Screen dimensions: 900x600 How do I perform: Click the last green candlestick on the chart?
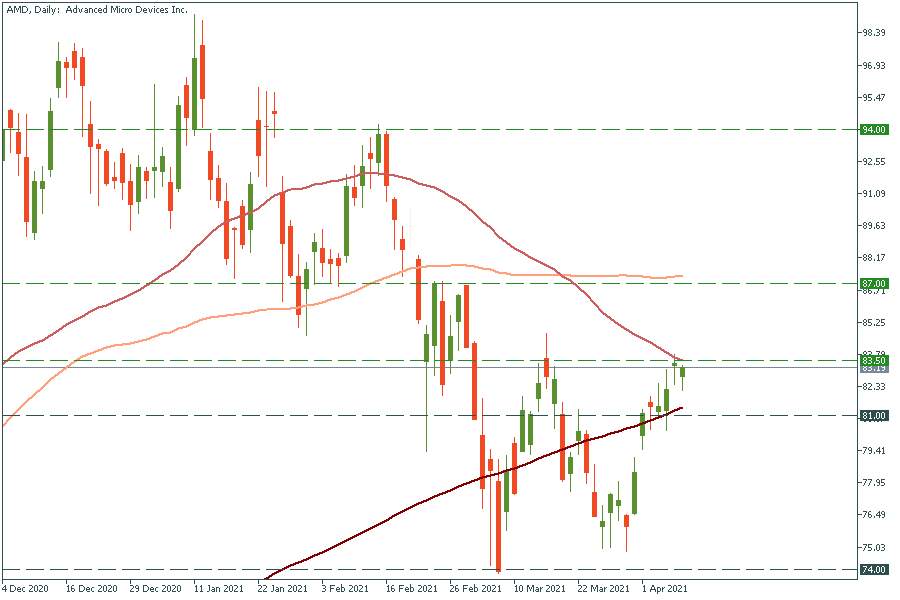(x=683, y=375)
